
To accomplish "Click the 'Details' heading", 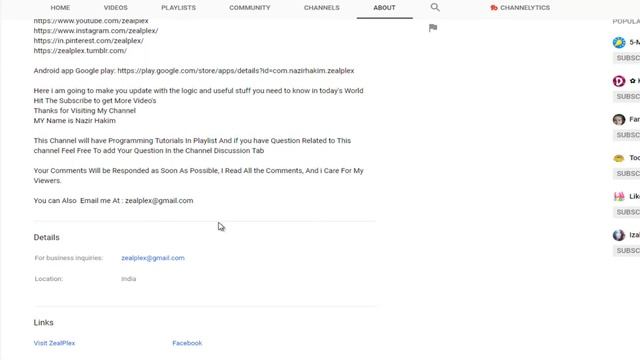I will click(47, 238).
